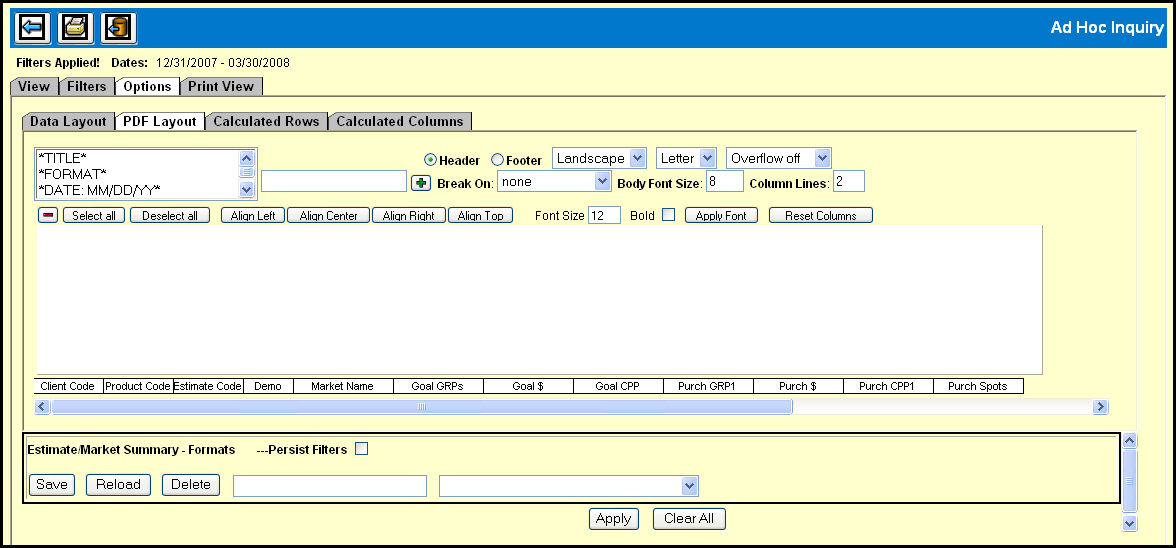Click the Clear All button

click(x=689, y=519)
